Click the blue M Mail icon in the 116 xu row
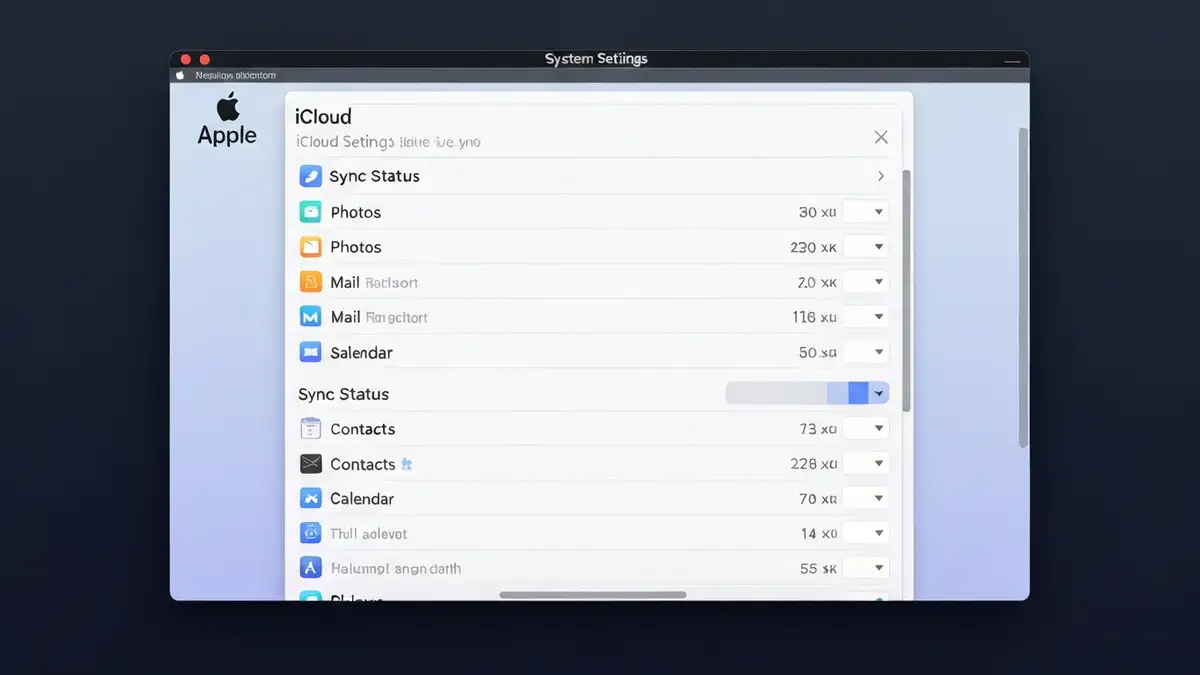The height and width of the screenshot is (675, 1200). (x=311, y=317)
